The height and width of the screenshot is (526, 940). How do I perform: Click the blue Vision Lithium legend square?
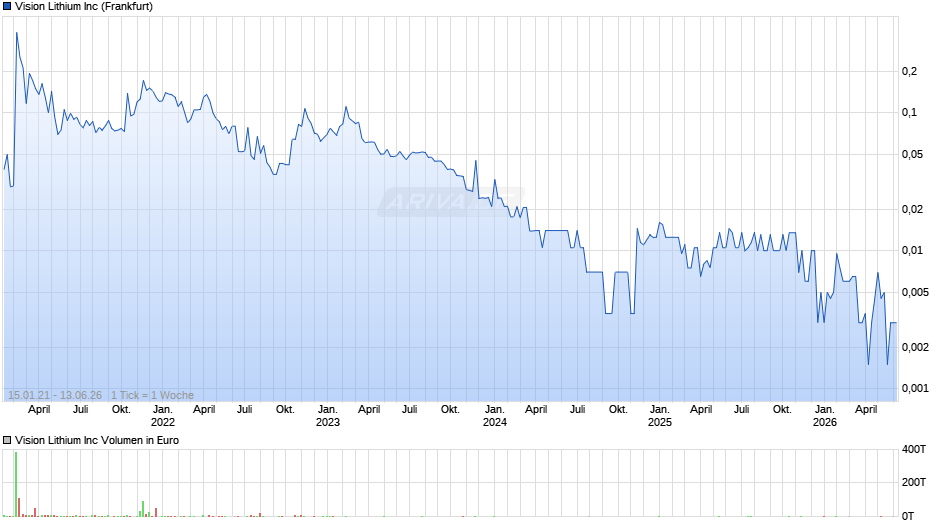point(7,7)
